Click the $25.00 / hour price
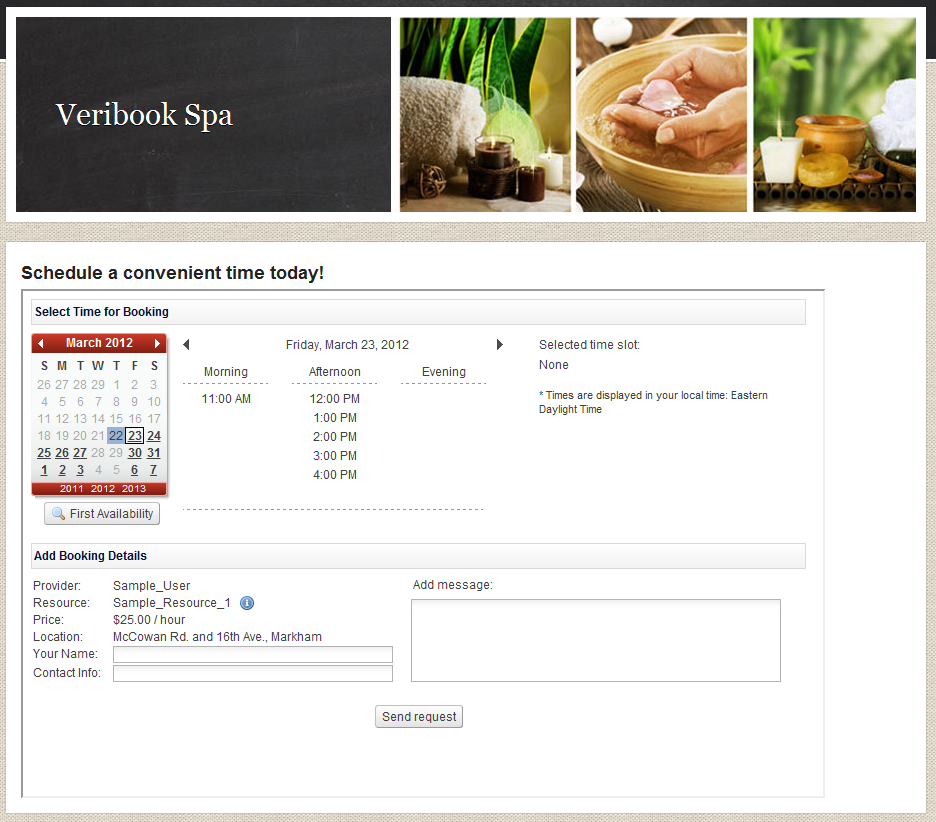Viewport: 936px width, 822px height. 149,620
